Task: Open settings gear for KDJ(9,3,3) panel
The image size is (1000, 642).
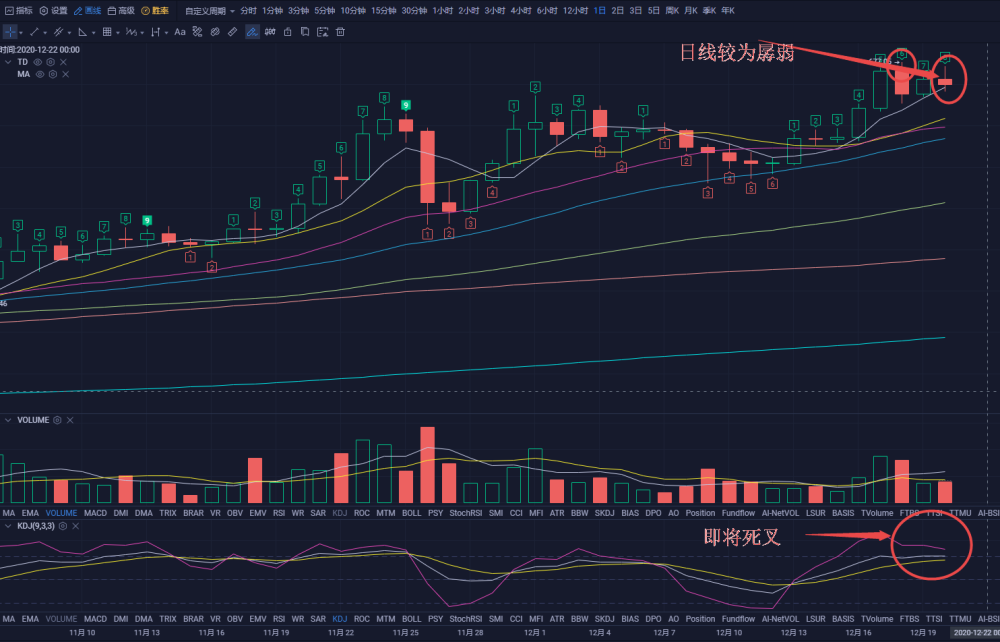Action: 63,526
